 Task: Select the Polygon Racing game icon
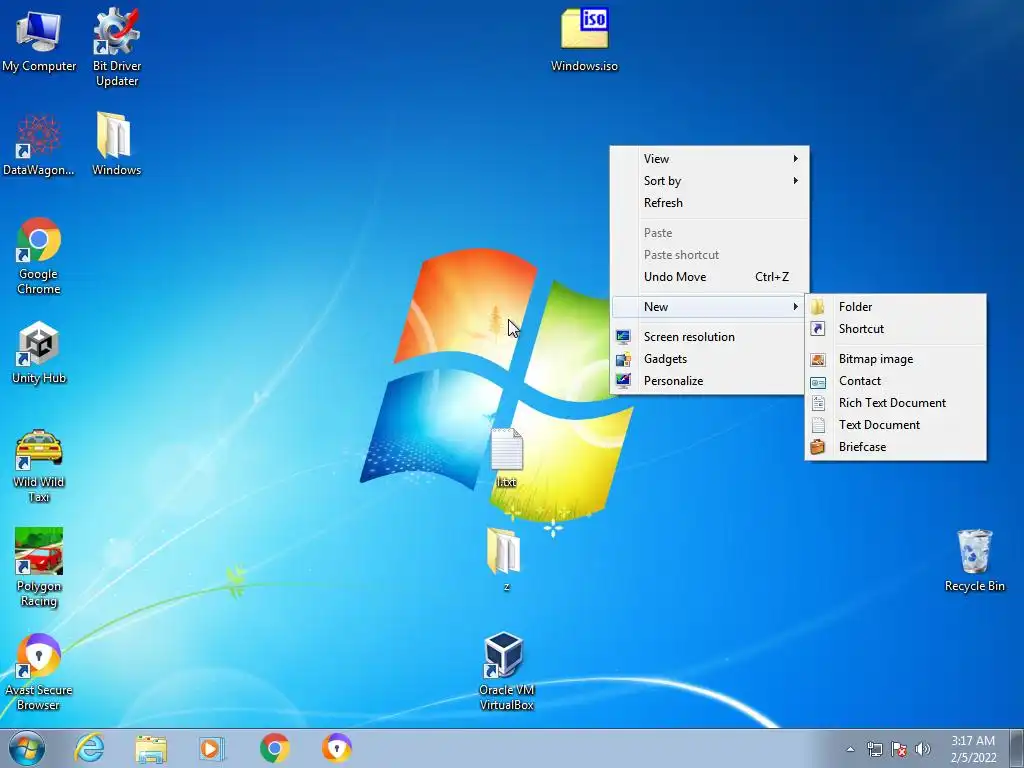39,568
